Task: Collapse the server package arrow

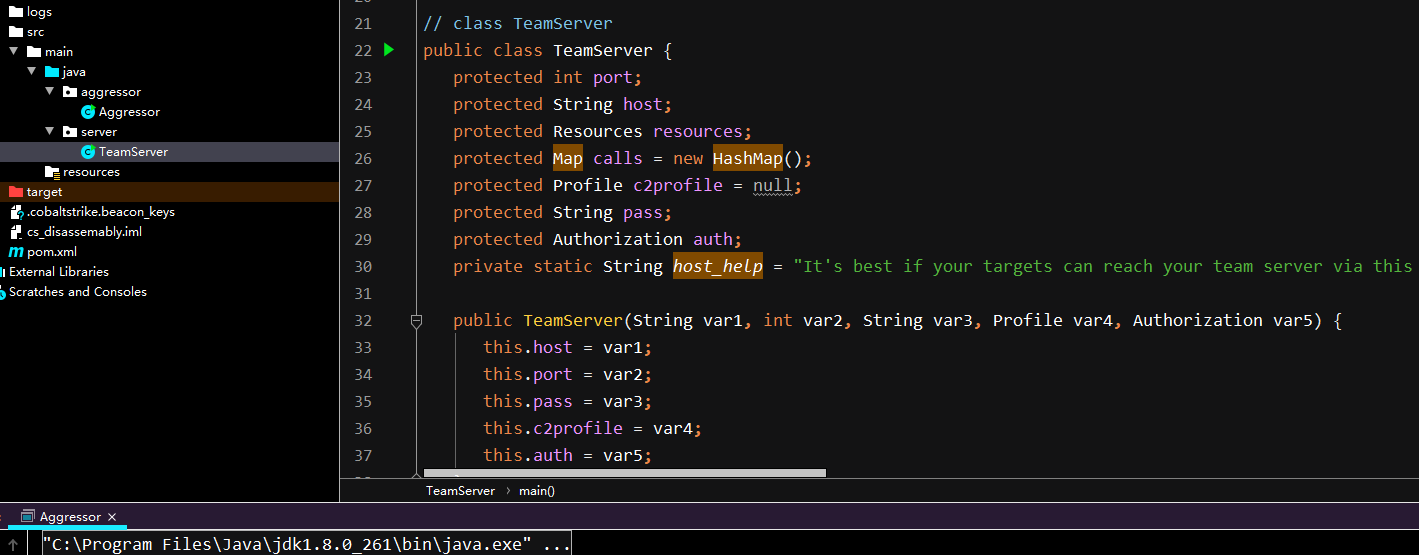Action: tap(50, 132)
